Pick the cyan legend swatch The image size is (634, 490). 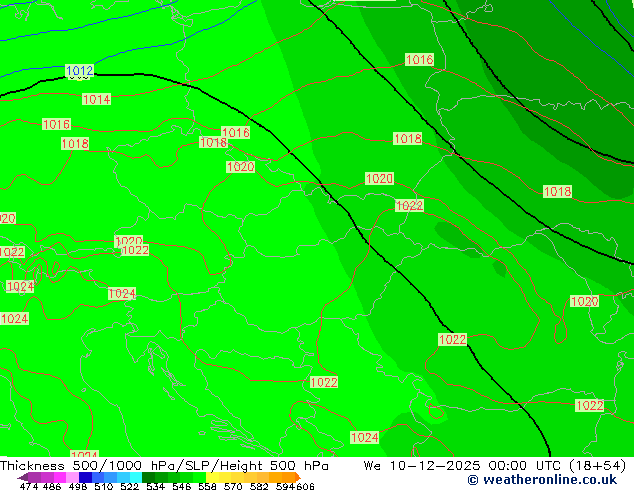pyautogui.click(x=136, y=477)
